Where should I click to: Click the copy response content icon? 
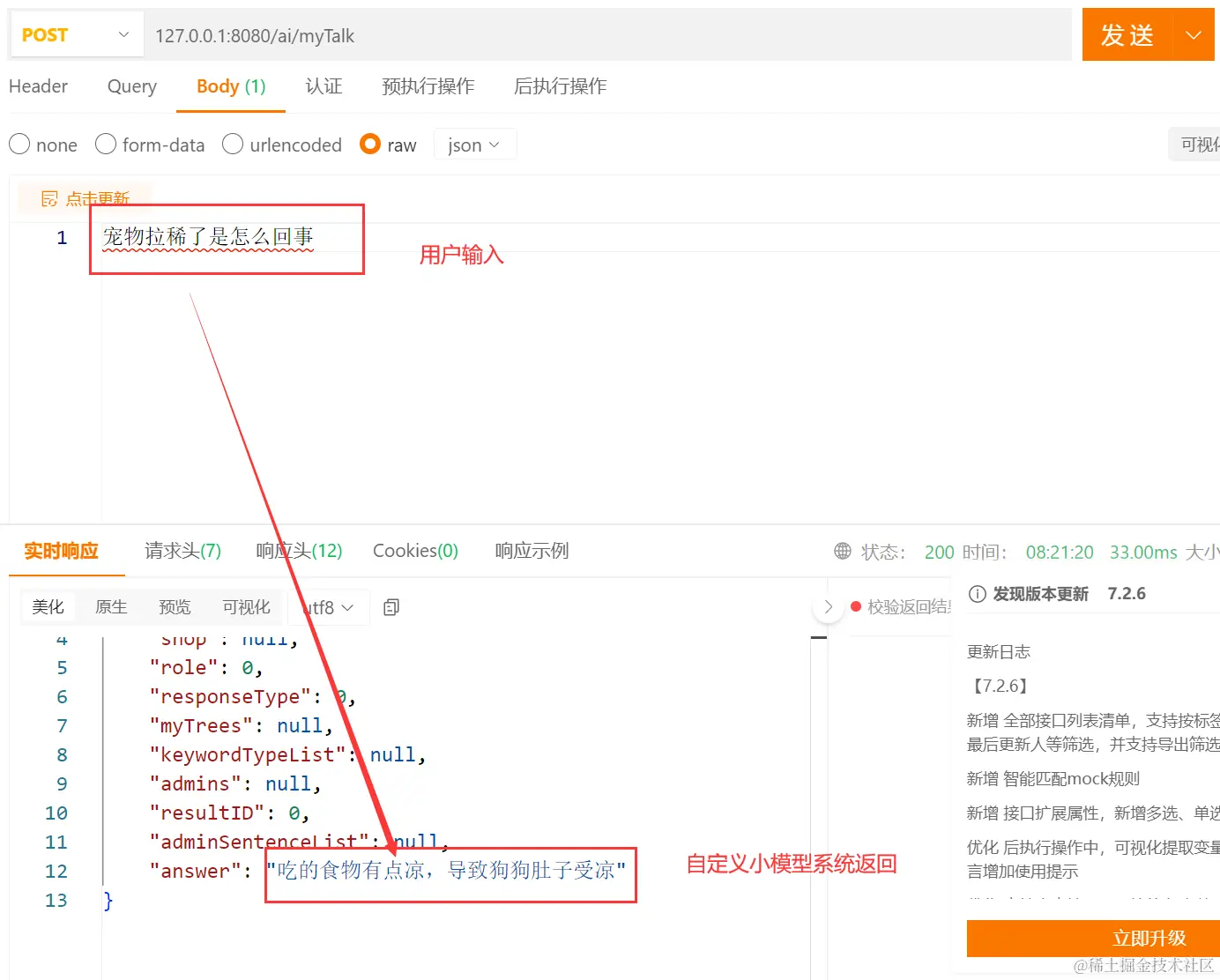coord(391,606)
